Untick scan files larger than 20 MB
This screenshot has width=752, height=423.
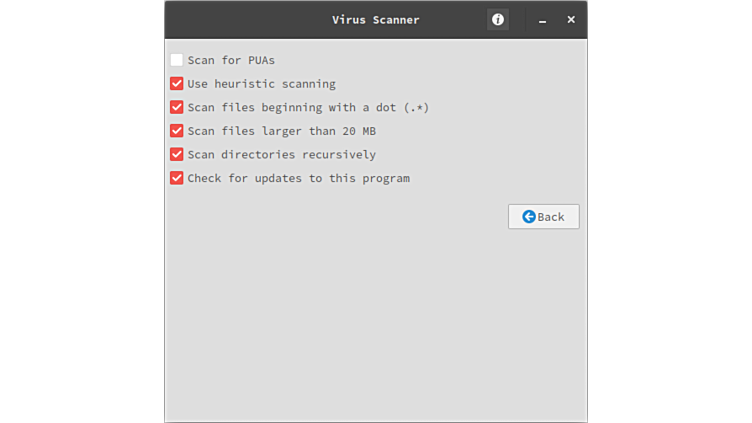[177, 131]
